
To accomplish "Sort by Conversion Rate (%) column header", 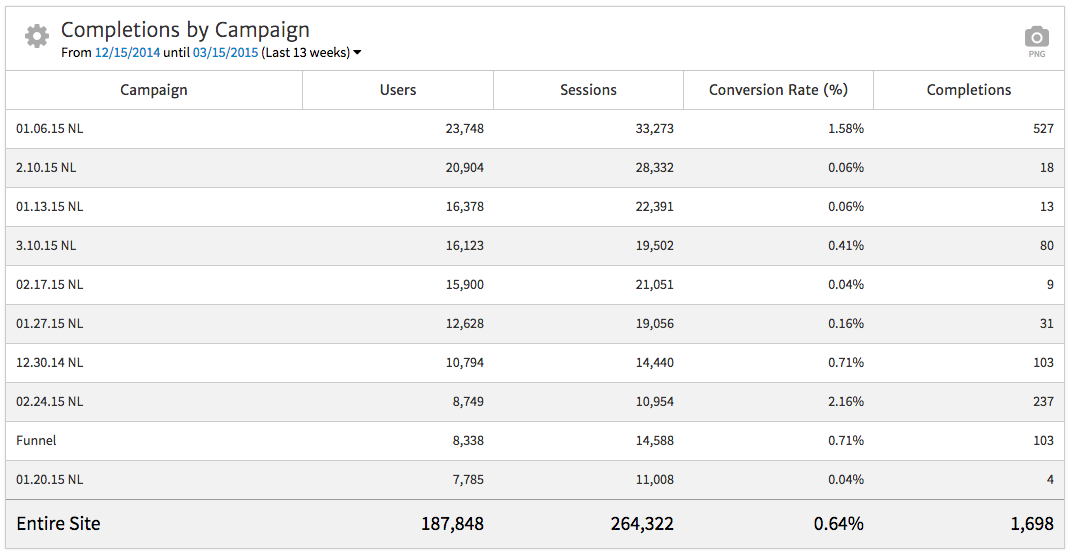I will point(778,90).
